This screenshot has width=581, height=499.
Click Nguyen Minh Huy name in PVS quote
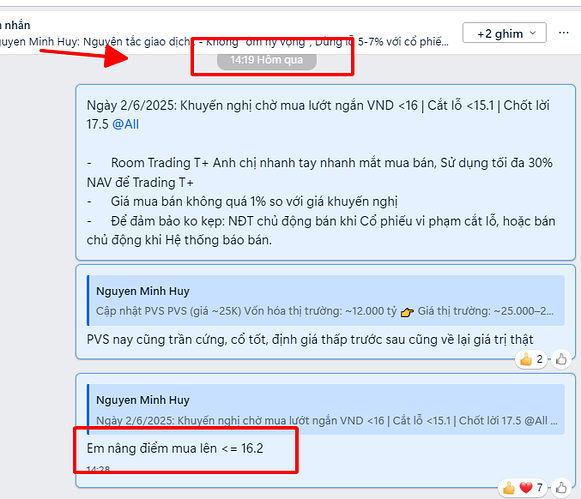click(x=143, y=291)
